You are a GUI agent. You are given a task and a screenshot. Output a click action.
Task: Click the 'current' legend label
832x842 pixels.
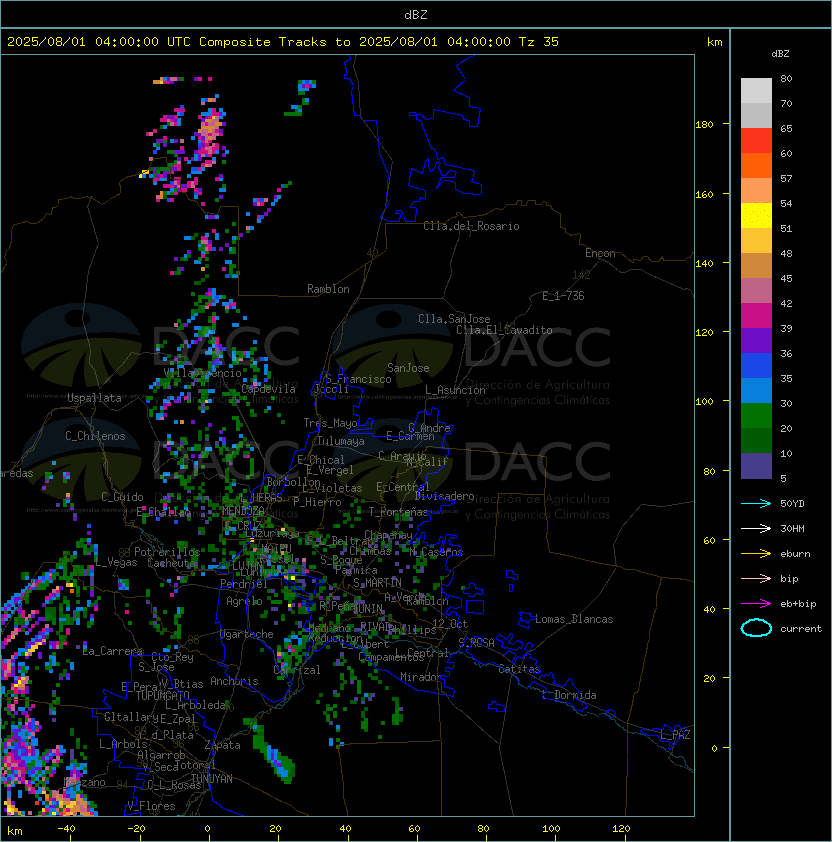801,629
